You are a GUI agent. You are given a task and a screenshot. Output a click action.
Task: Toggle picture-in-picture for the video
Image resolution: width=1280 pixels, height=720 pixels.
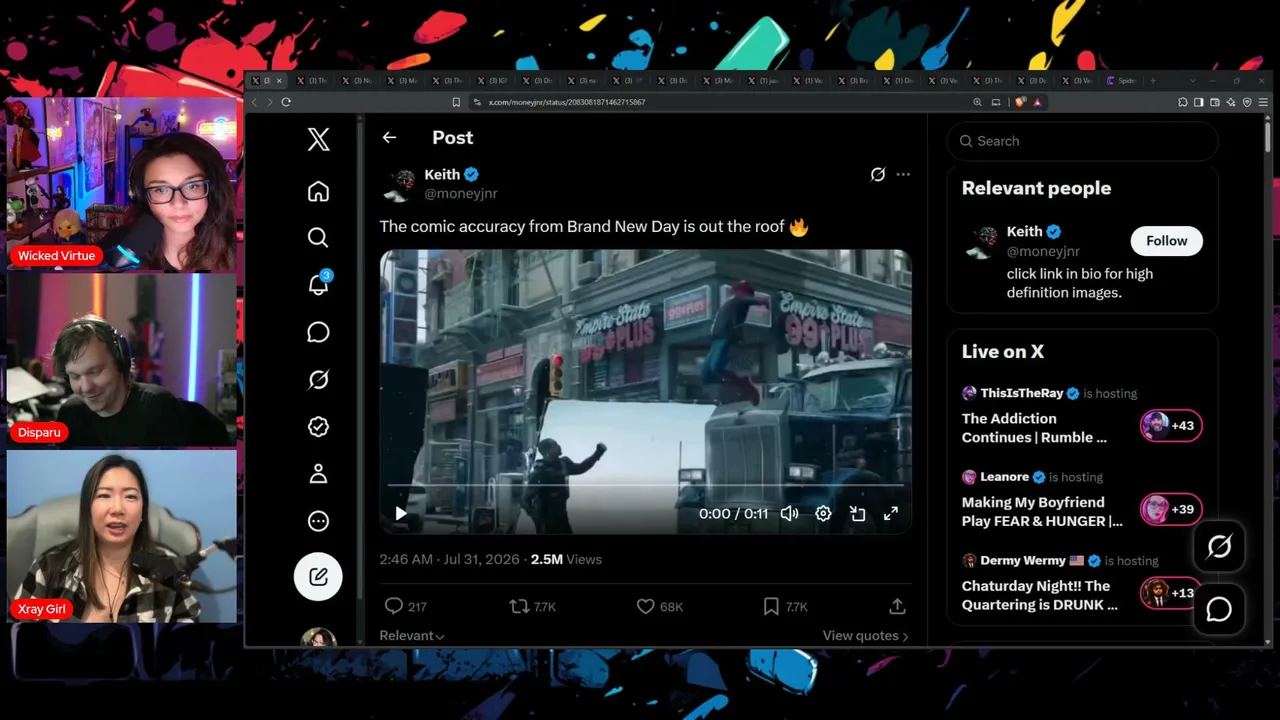857,513
